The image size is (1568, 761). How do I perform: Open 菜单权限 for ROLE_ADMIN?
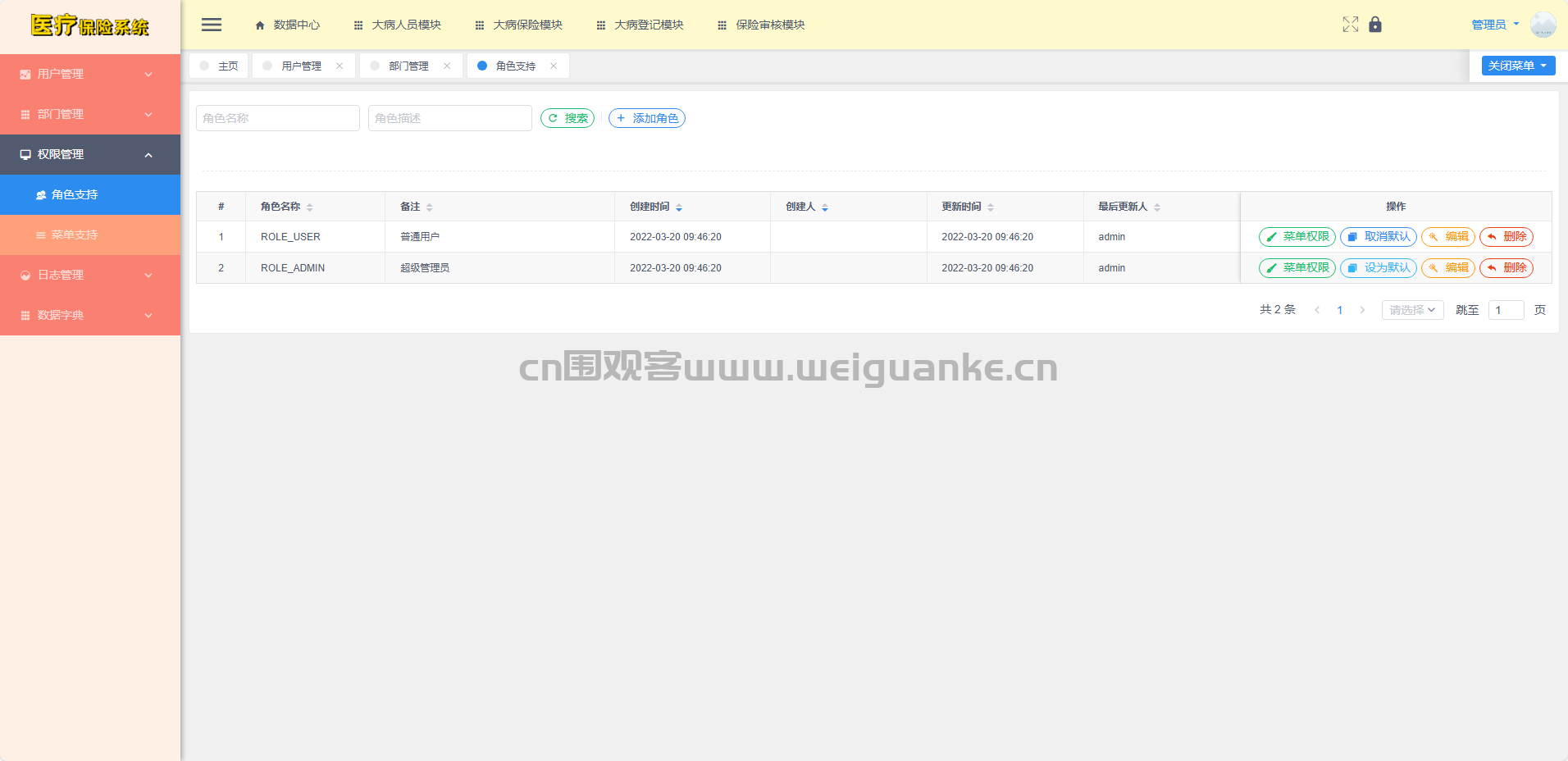point(1297,268)
